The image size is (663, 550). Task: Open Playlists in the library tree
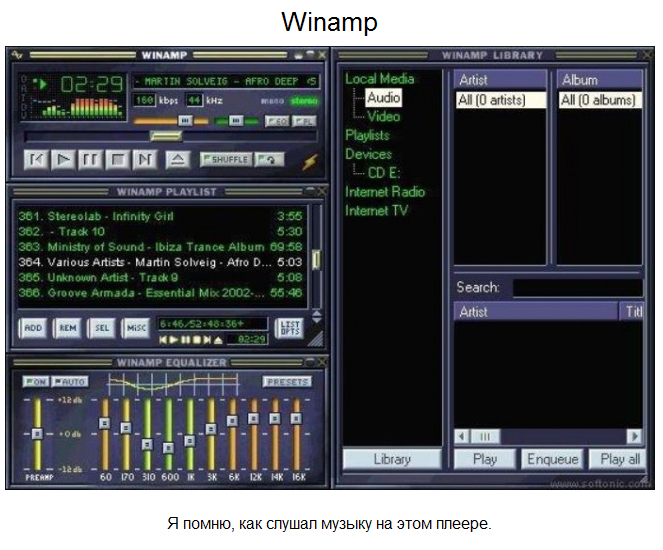(x=367, y=135)
